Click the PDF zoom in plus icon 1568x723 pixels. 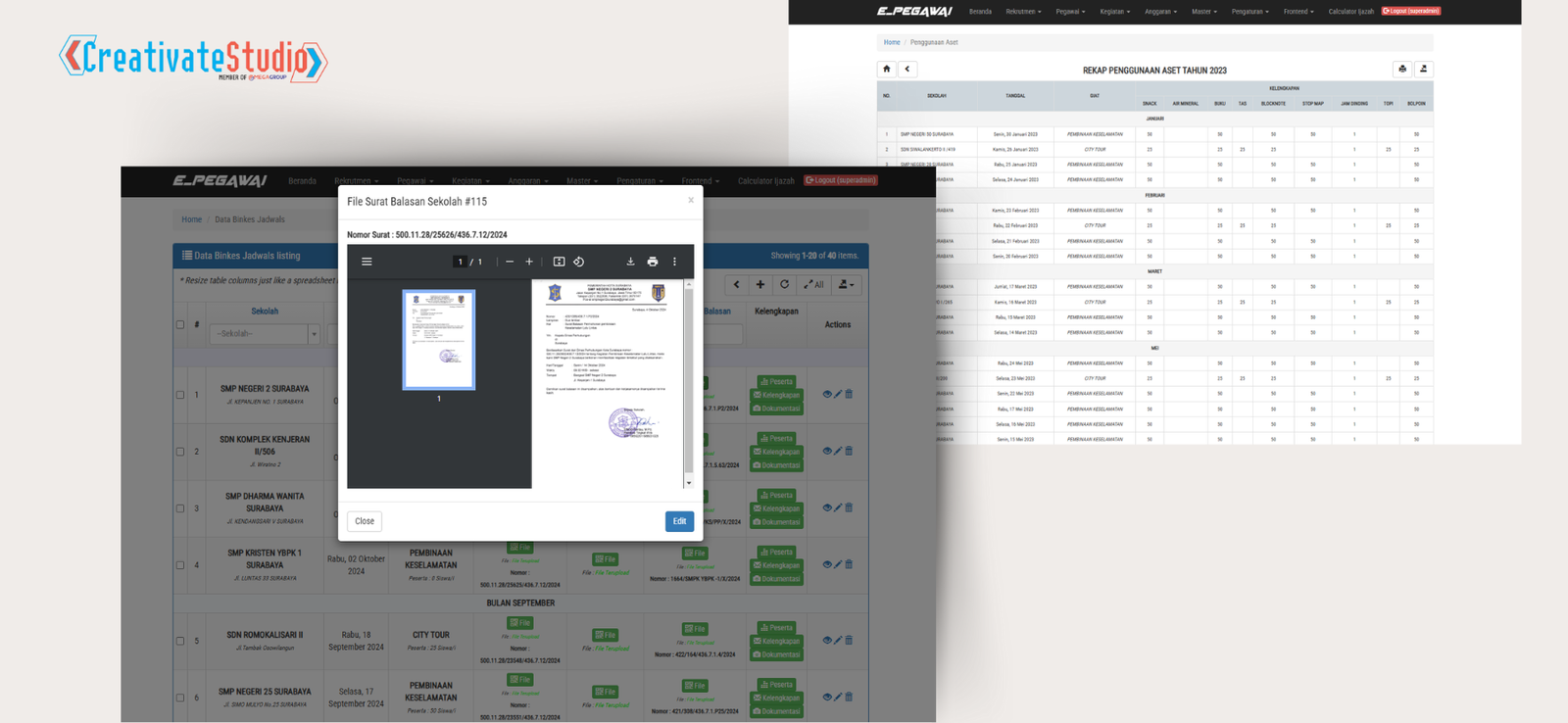529,262
